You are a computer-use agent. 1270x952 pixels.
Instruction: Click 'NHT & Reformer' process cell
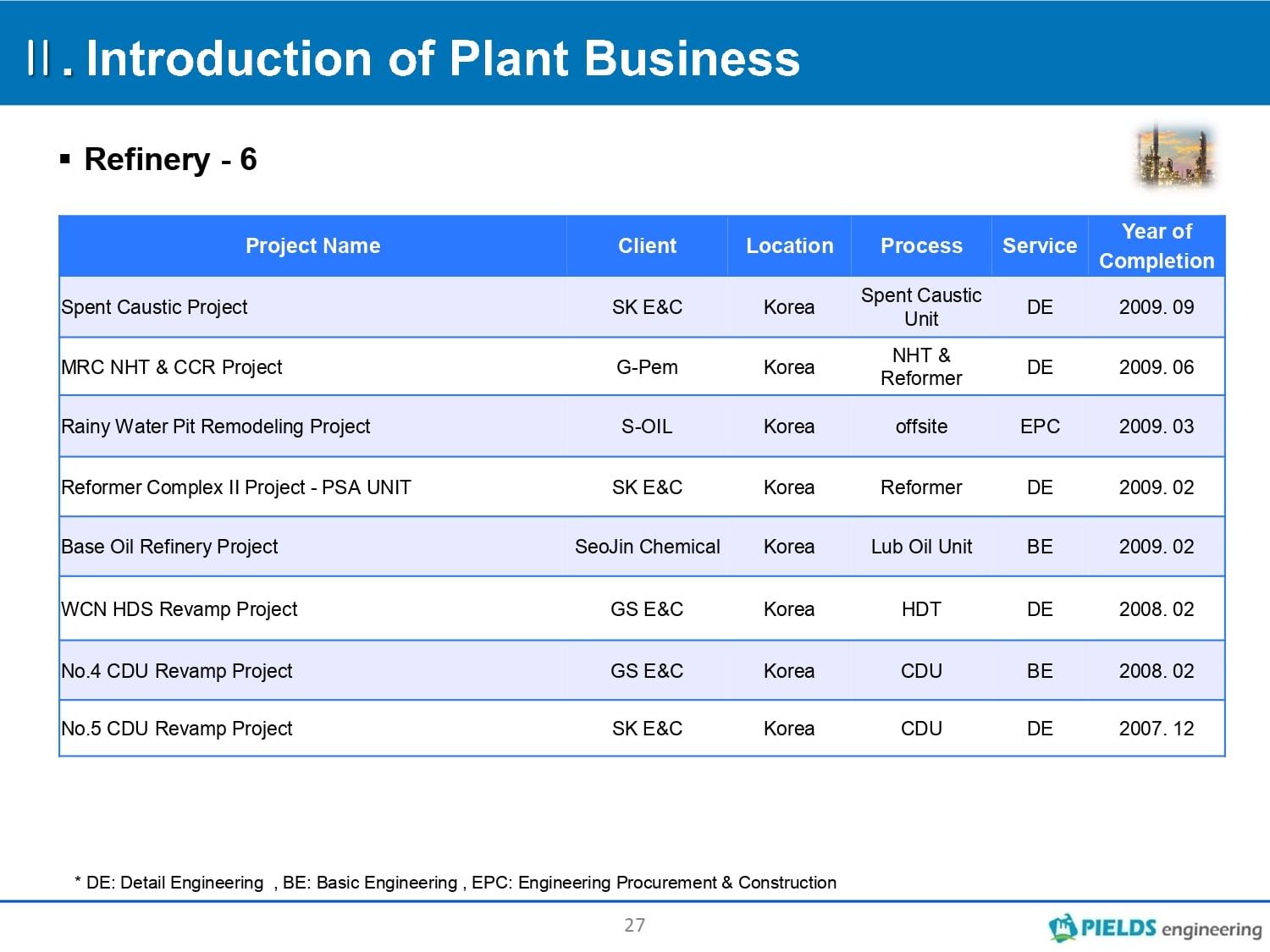921,366
